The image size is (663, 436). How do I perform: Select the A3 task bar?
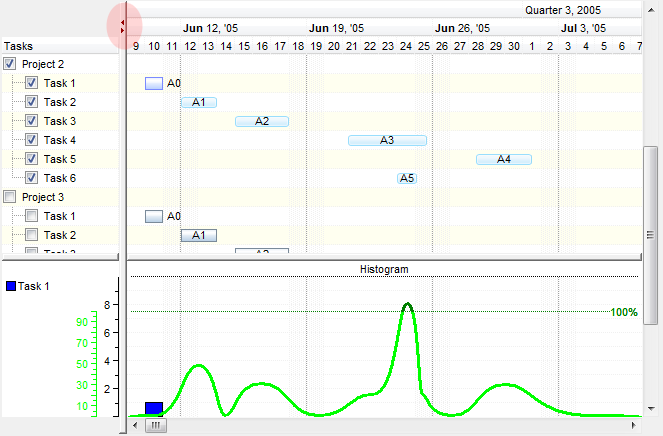point(387,140)
